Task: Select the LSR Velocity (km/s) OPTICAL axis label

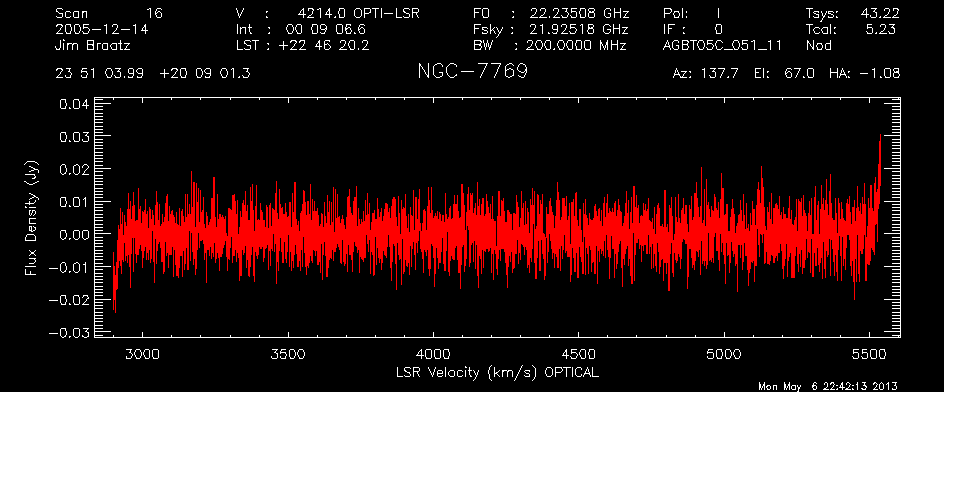Action: tap(498, 372)
